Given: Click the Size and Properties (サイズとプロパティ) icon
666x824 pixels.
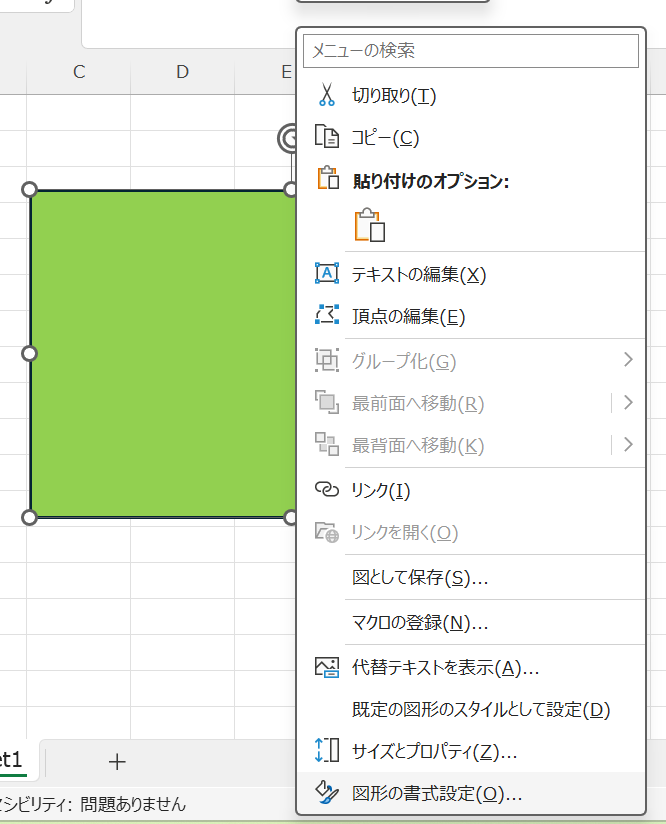Looking at the screenshot, I should 326,751.
